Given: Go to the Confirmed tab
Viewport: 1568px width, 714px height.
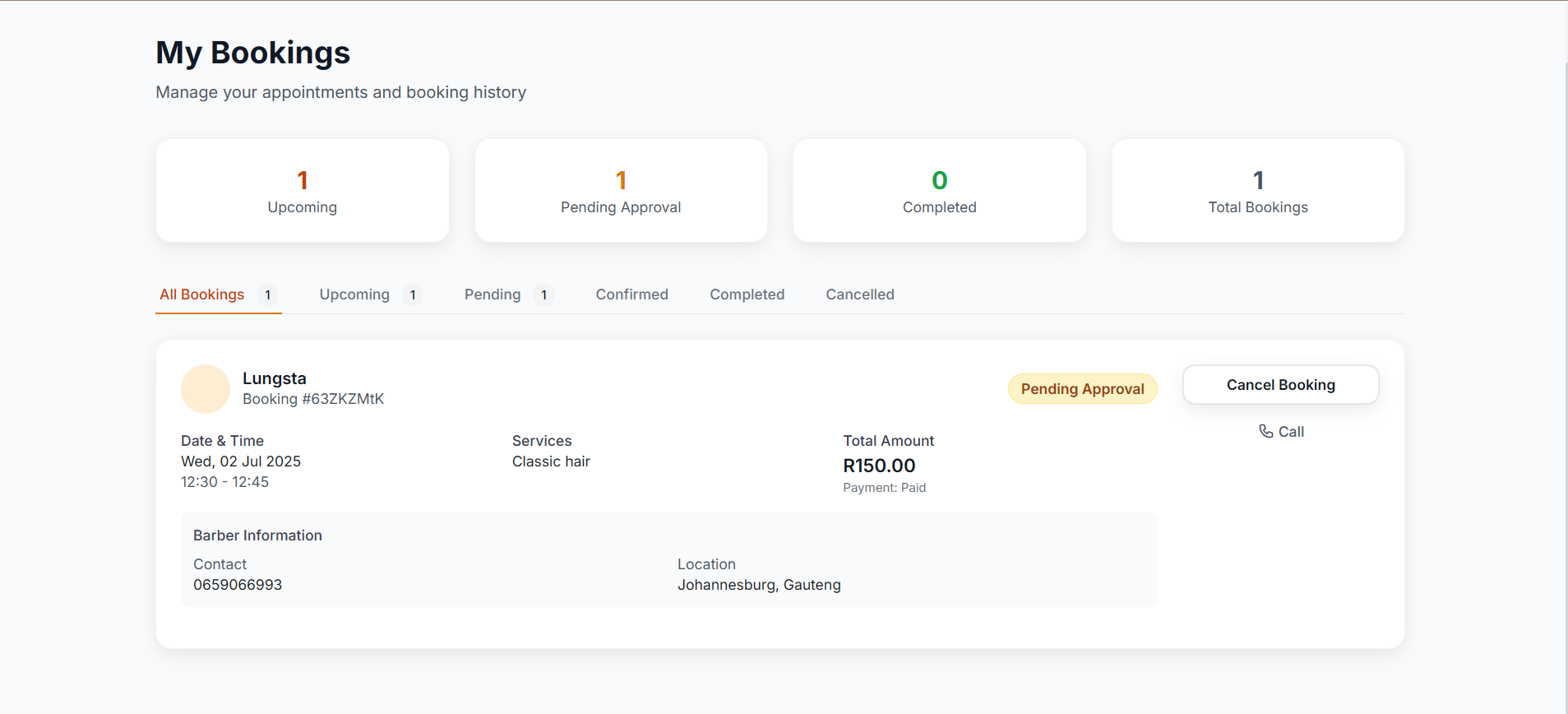Looking at the screenshot, I should point(631,294).
